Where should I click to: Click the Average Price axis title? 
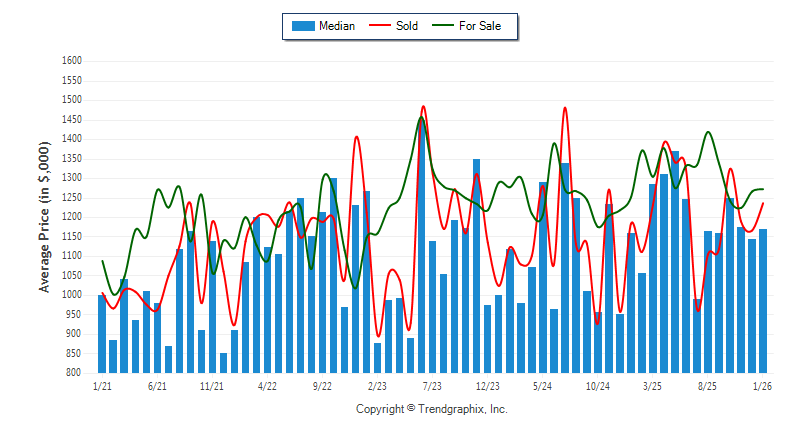pos(44,217)
